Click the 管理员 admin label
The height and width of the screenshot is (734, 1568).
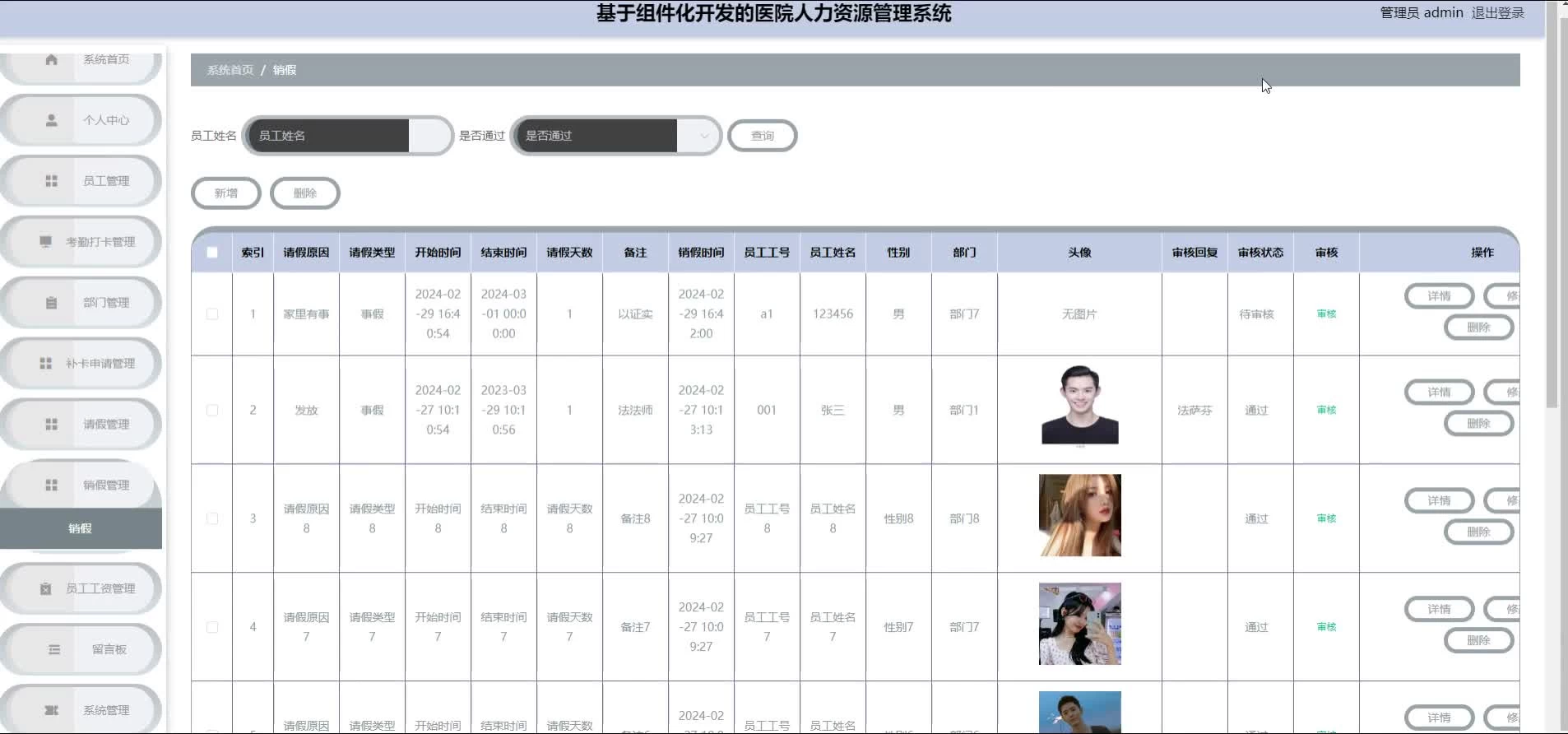tap(1422, 13)
